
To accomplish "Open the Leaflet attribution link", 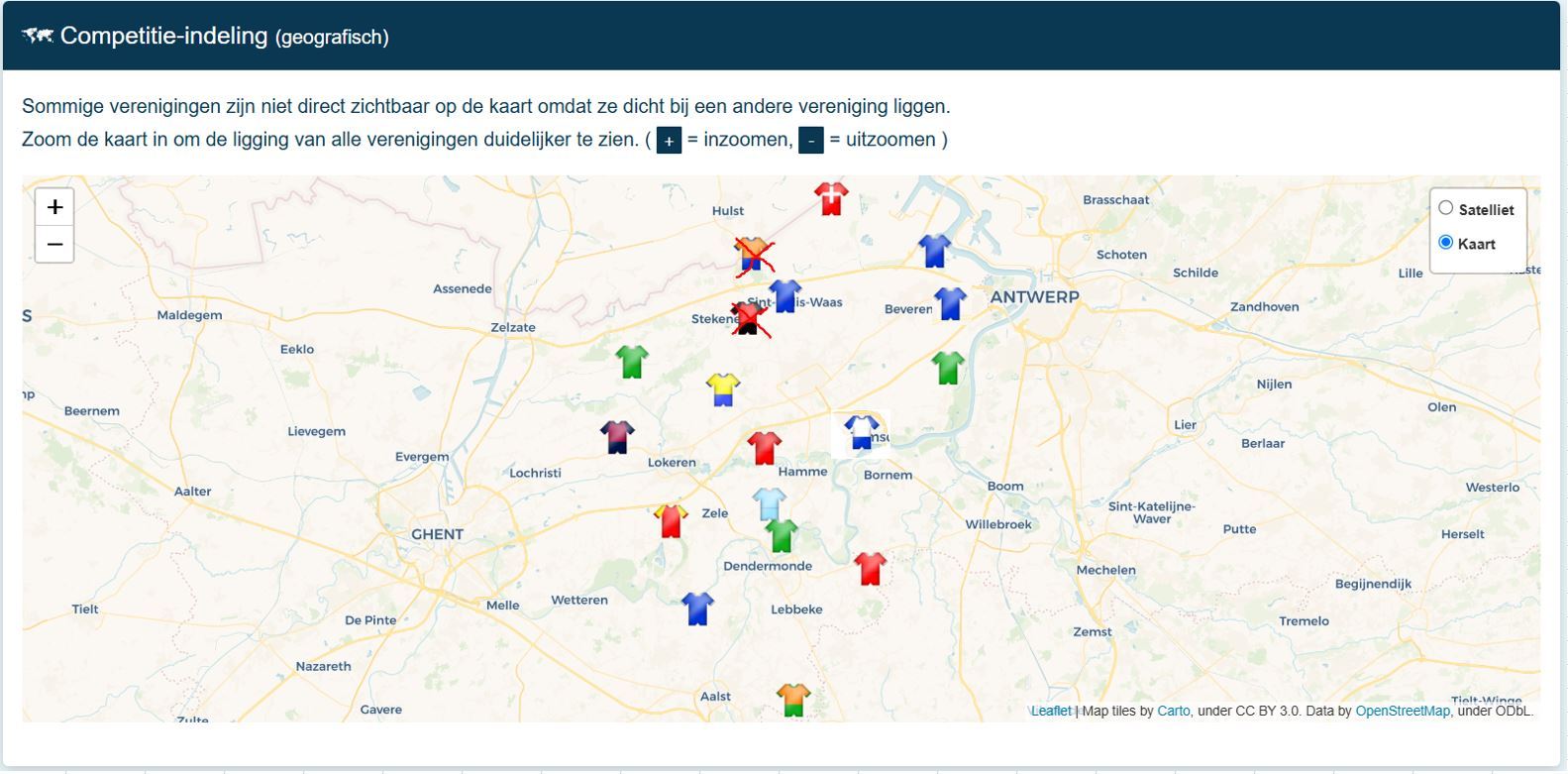I will [1051, 711].
